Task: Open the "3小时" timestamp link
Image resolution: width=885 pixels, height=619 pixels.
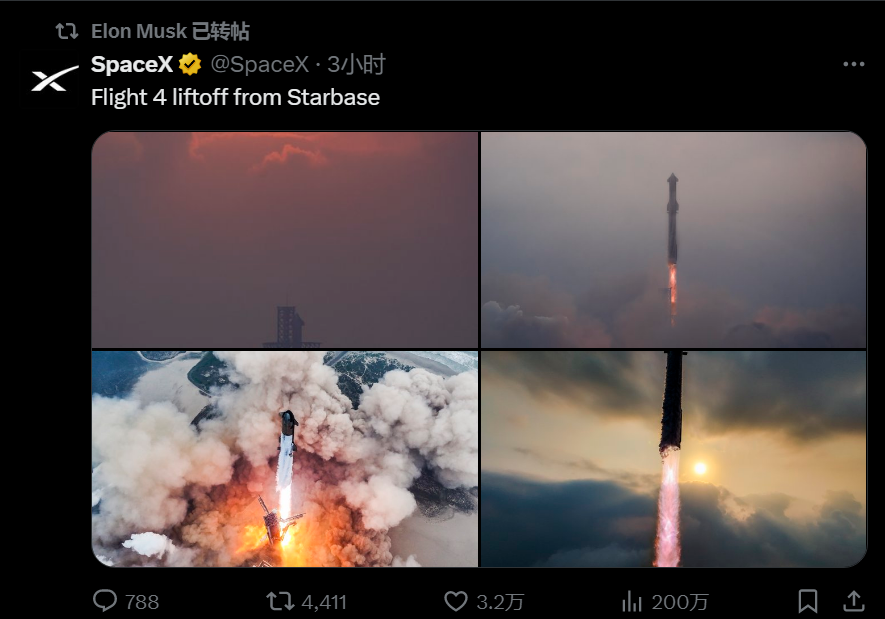Action: click(x=357, y=65)
